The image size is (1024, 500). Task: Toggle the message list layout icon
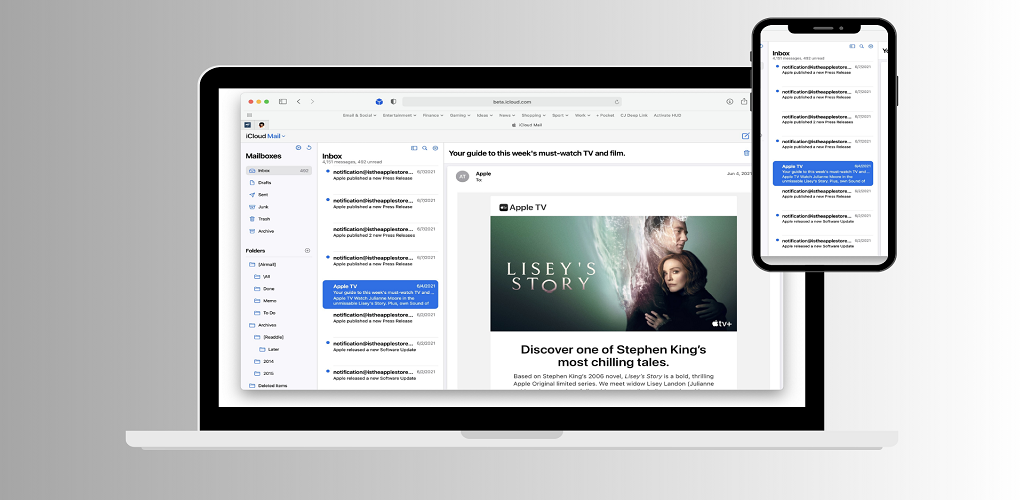[x=413, y=148]
